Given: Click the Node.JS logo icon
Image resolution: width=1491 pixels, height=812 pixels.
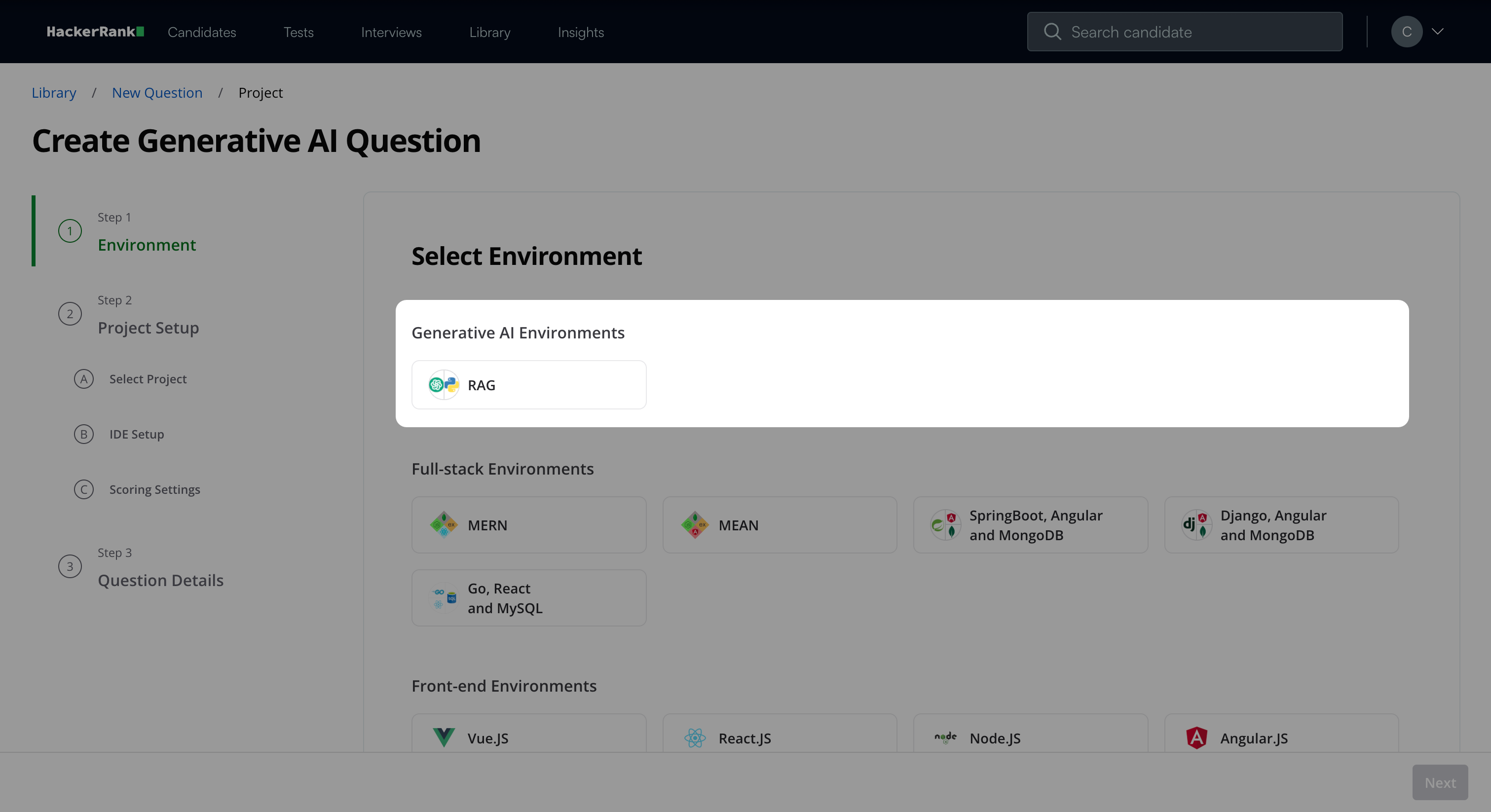Looking at the screenshot, I should tap(946, 738).
